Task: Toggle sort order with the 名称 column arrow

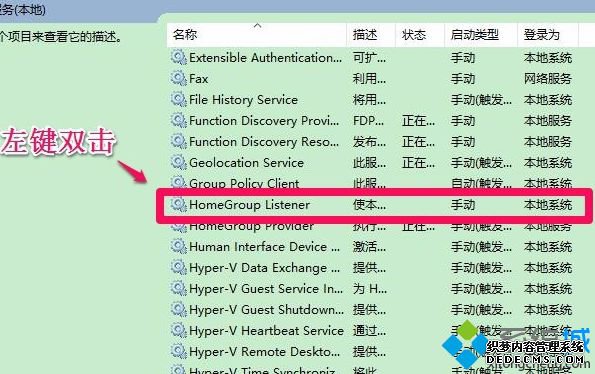Action: pyautogui.click(x=258, y=26)
